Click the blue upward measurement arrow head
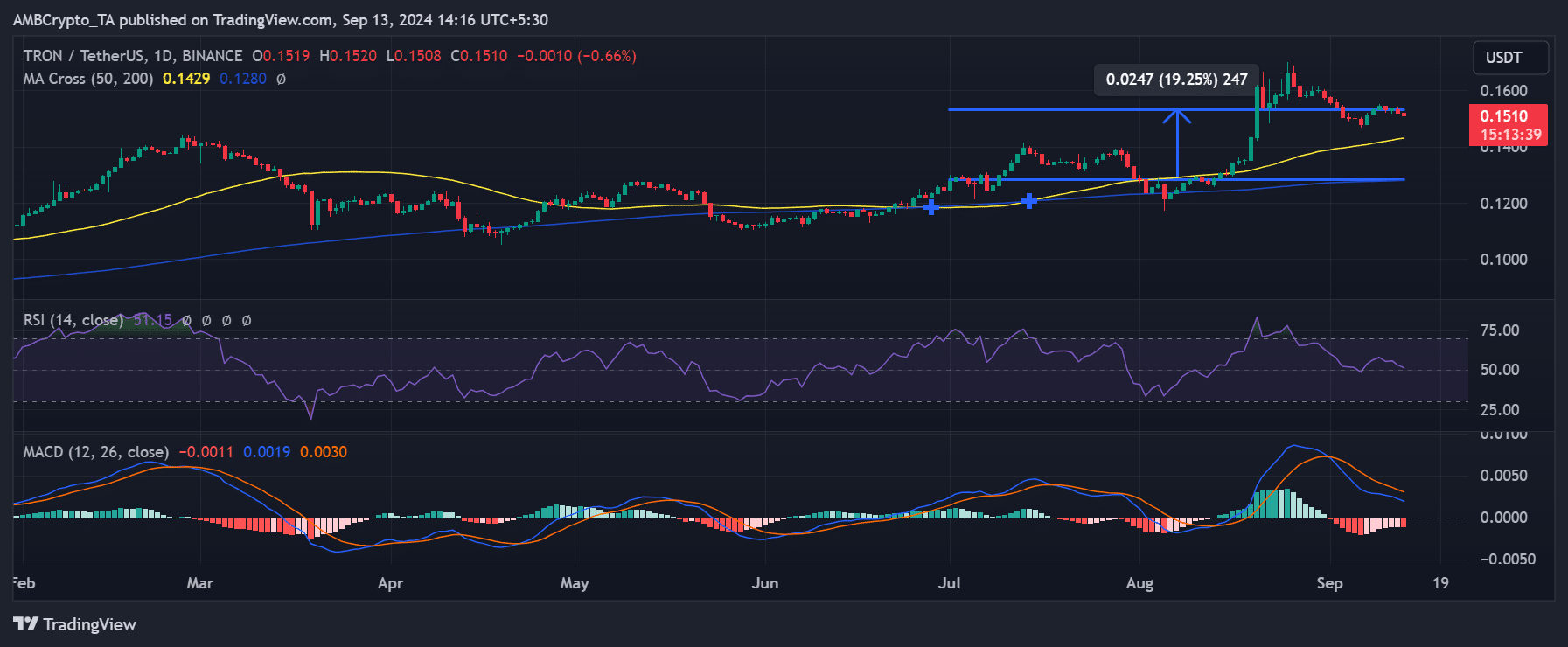 pyautogui.click(x=1177, y=115)
